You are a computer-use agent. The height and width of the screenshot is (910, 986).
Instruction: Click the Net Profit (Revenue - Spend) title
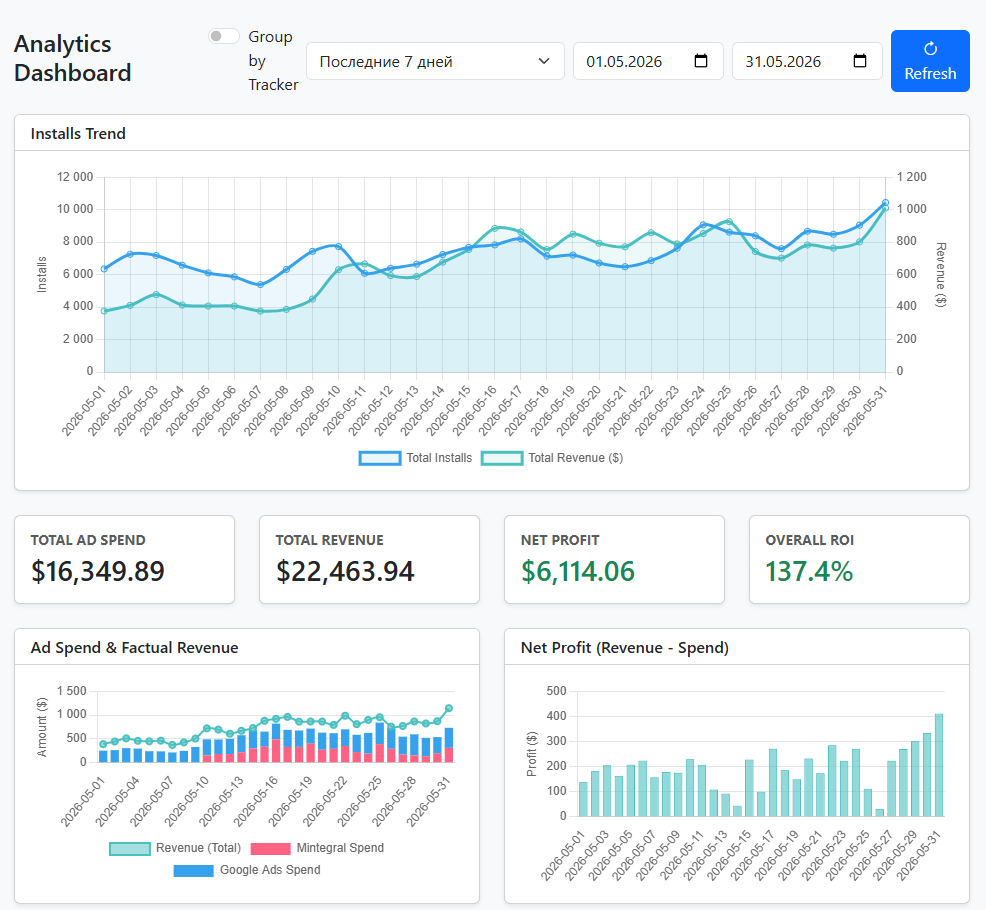pos(624,648)
